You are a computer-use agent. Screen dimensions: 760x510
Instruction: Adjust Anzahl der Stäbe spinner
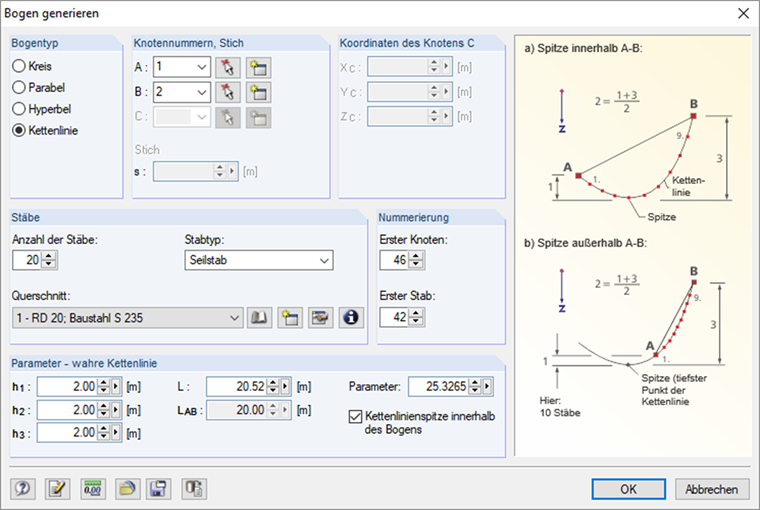(x=48, y=260)
